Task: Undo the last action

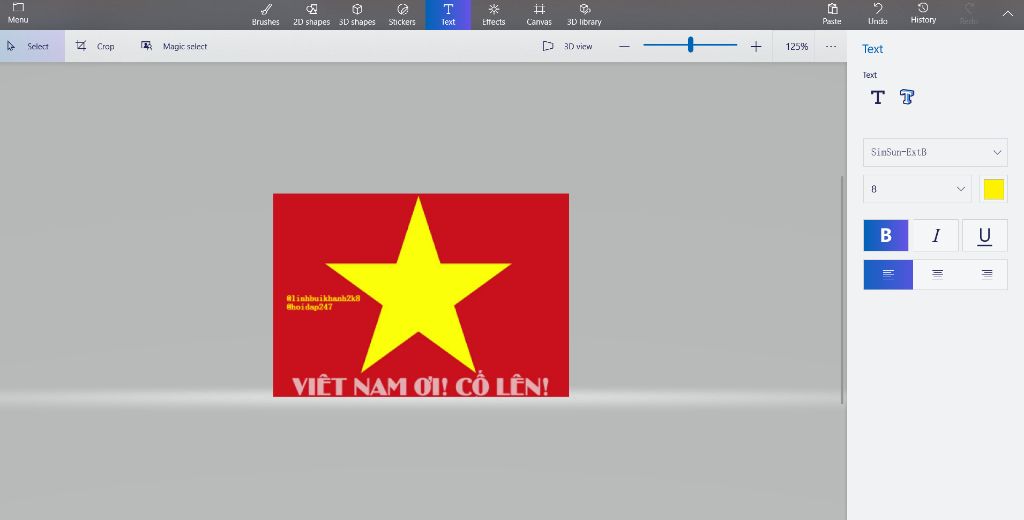Action: [878, 14]
